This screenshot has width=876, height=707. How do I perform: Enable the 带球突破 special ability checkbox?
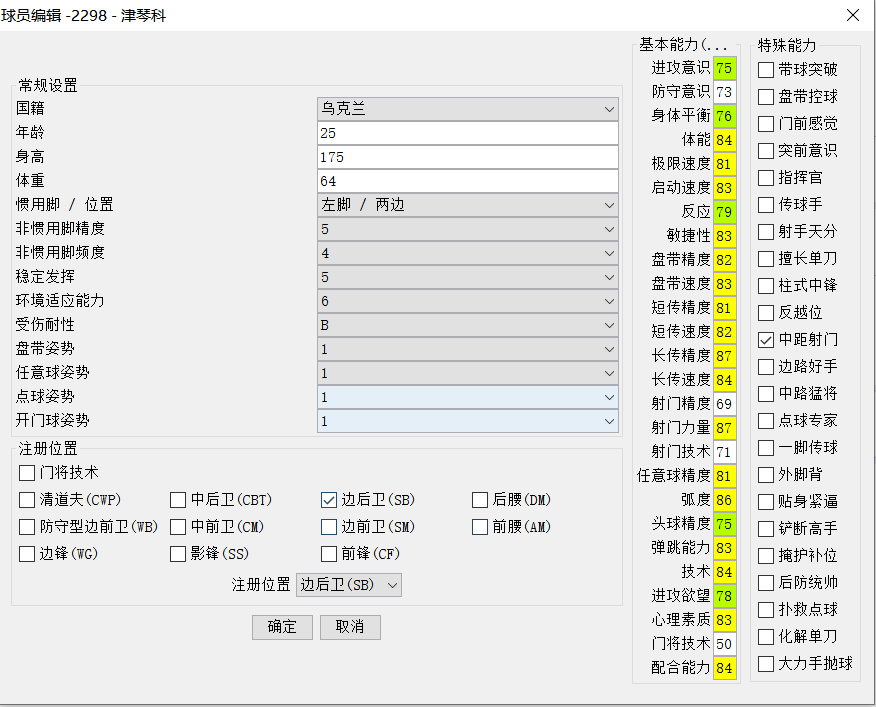pos(766,70)
